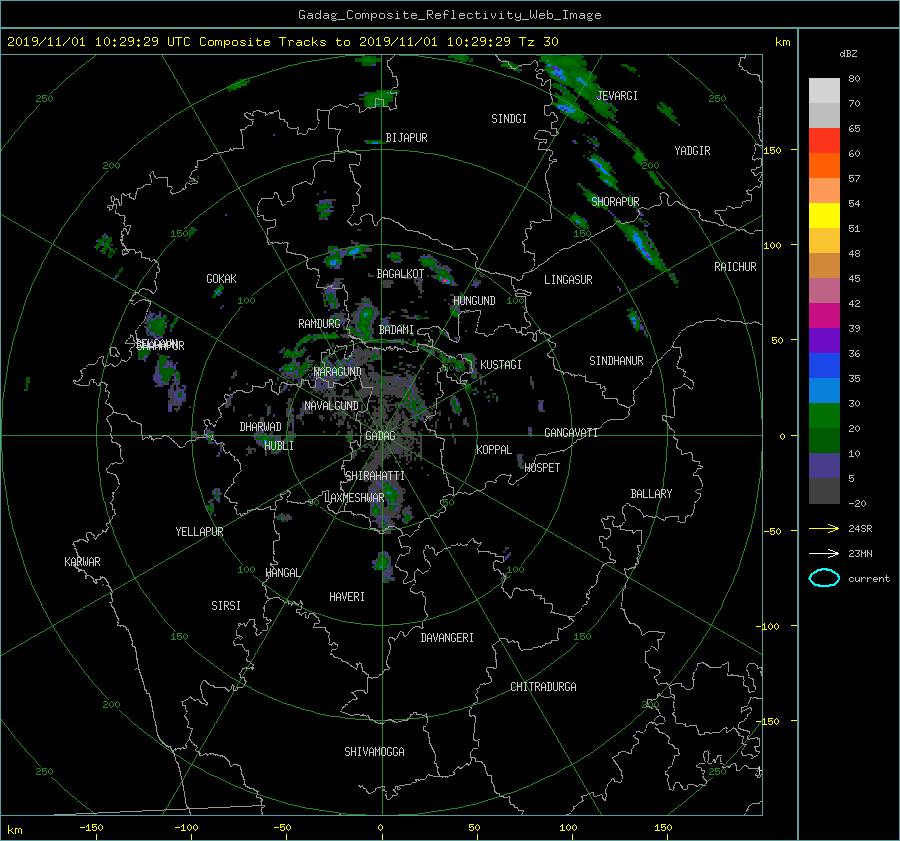
Task: Click the JEVARGI city label
Action: pyautogui.click(x=617, y=96)
